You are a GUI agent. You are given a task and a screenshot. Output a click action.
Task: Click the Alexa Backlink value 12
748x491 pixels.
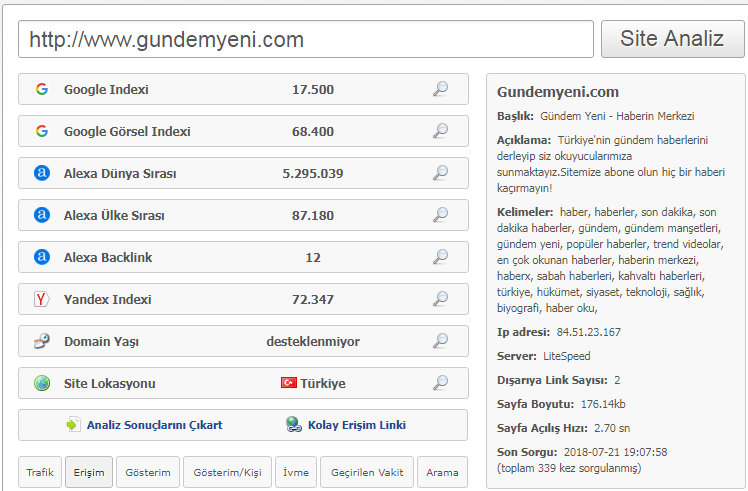tap(313, 257)
